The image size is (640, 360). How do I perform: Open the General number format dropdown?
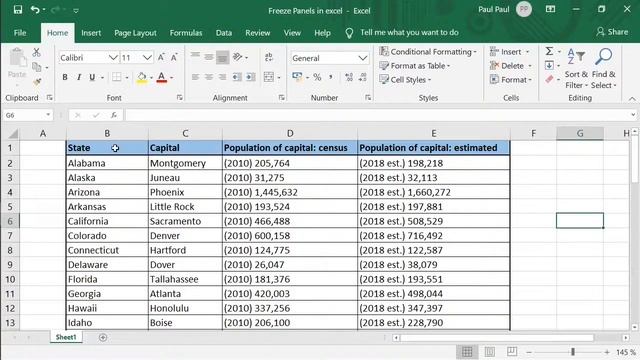coord(362,58)
